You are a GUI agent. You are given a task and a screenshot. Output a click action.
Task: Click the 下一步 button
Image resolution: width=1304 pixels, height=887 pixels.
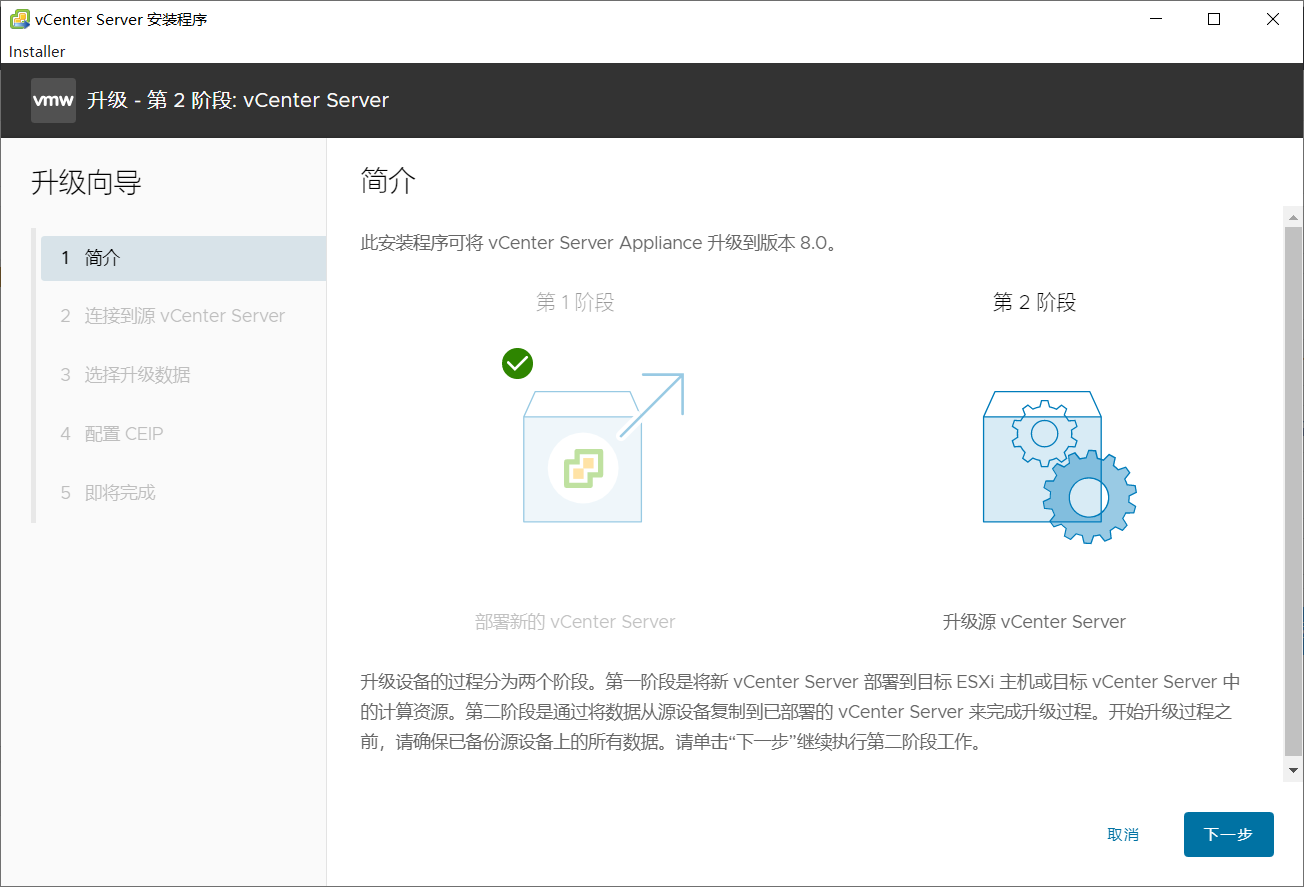click(1228, 834)
